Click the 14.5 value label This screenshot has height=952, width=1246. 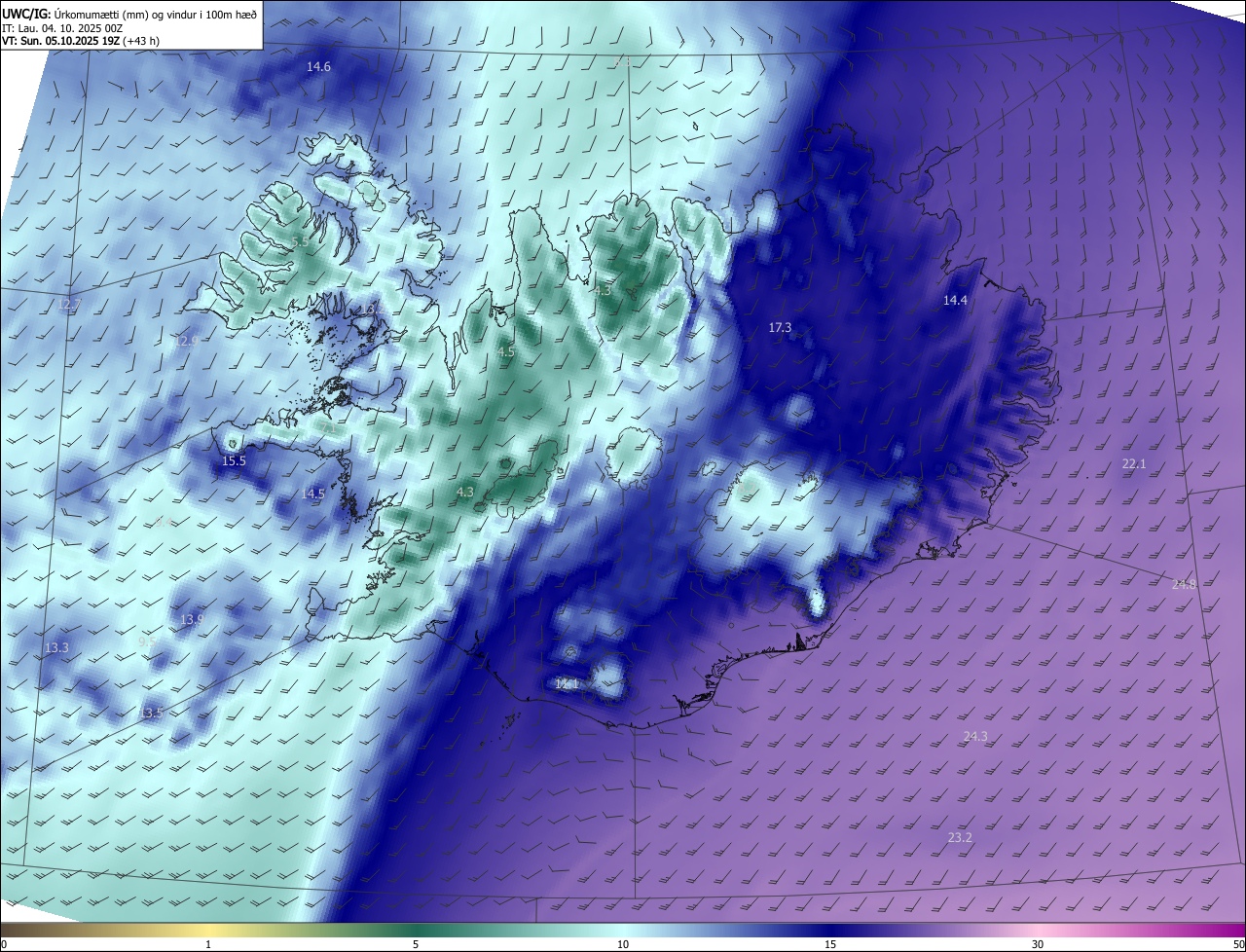click(x=312, y=494)
